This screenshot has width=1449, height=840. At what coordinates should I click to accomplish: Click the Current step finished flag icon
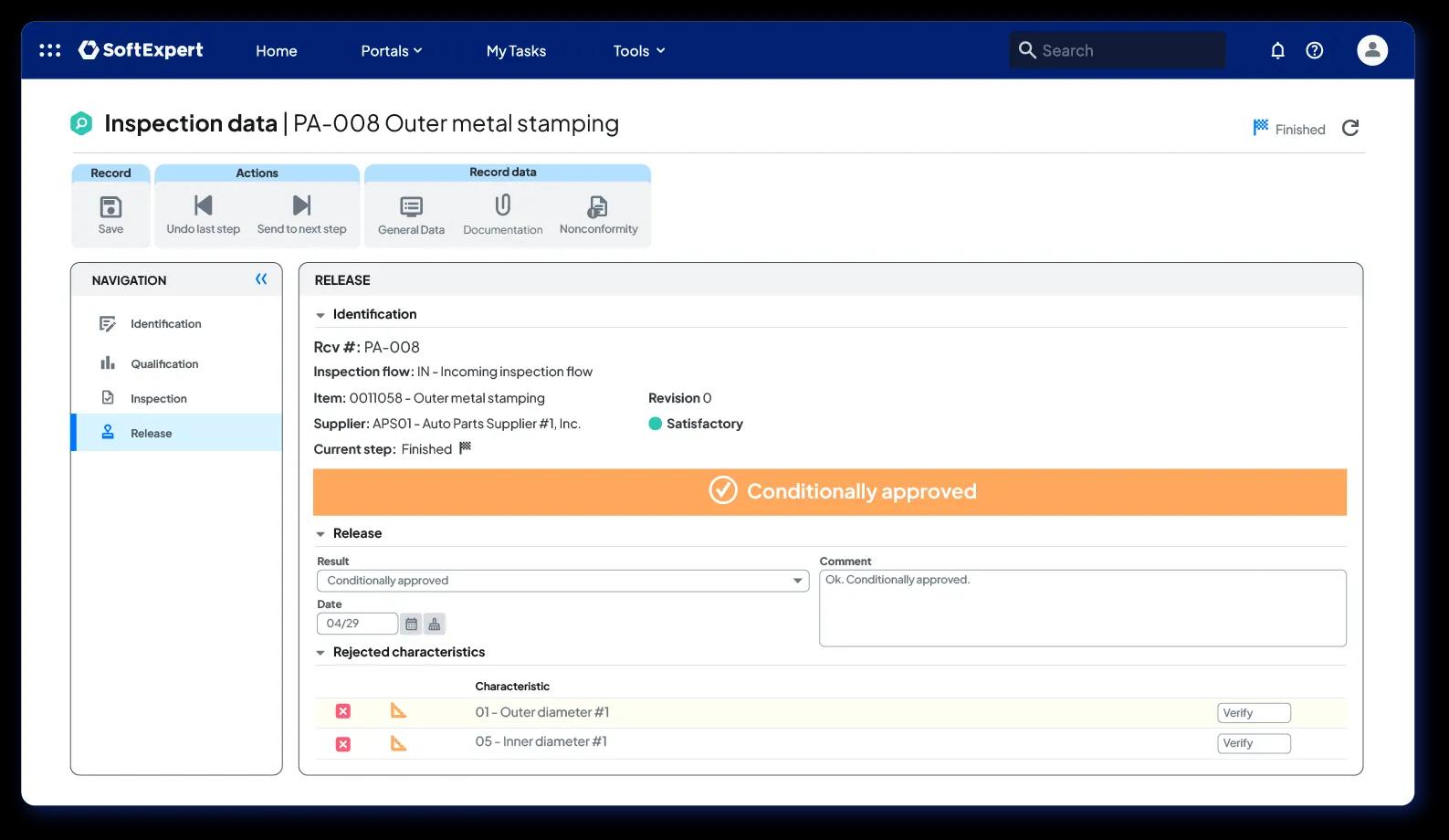pyautogui.click(x=465, y=447)
